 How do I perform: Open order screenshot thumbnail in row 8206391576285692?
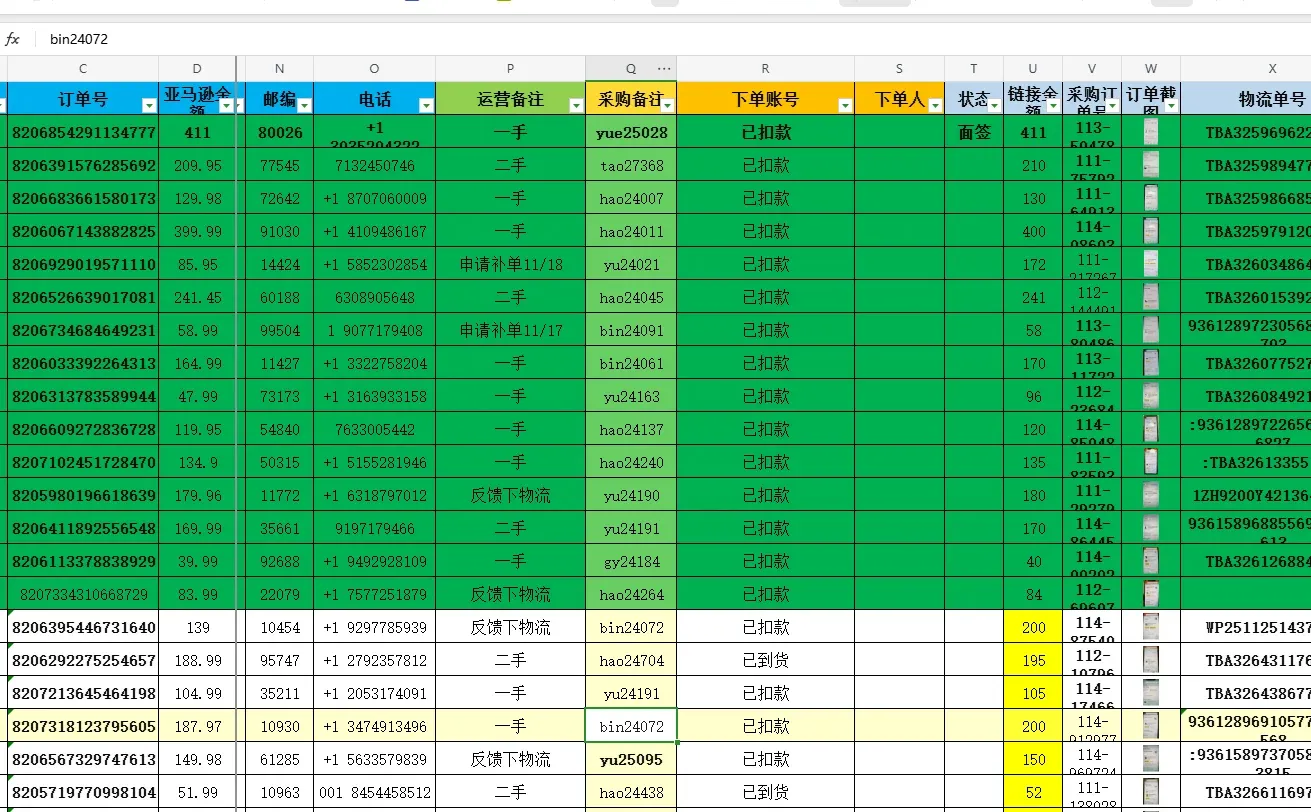pyautogui.click(x=1151, y=165)
